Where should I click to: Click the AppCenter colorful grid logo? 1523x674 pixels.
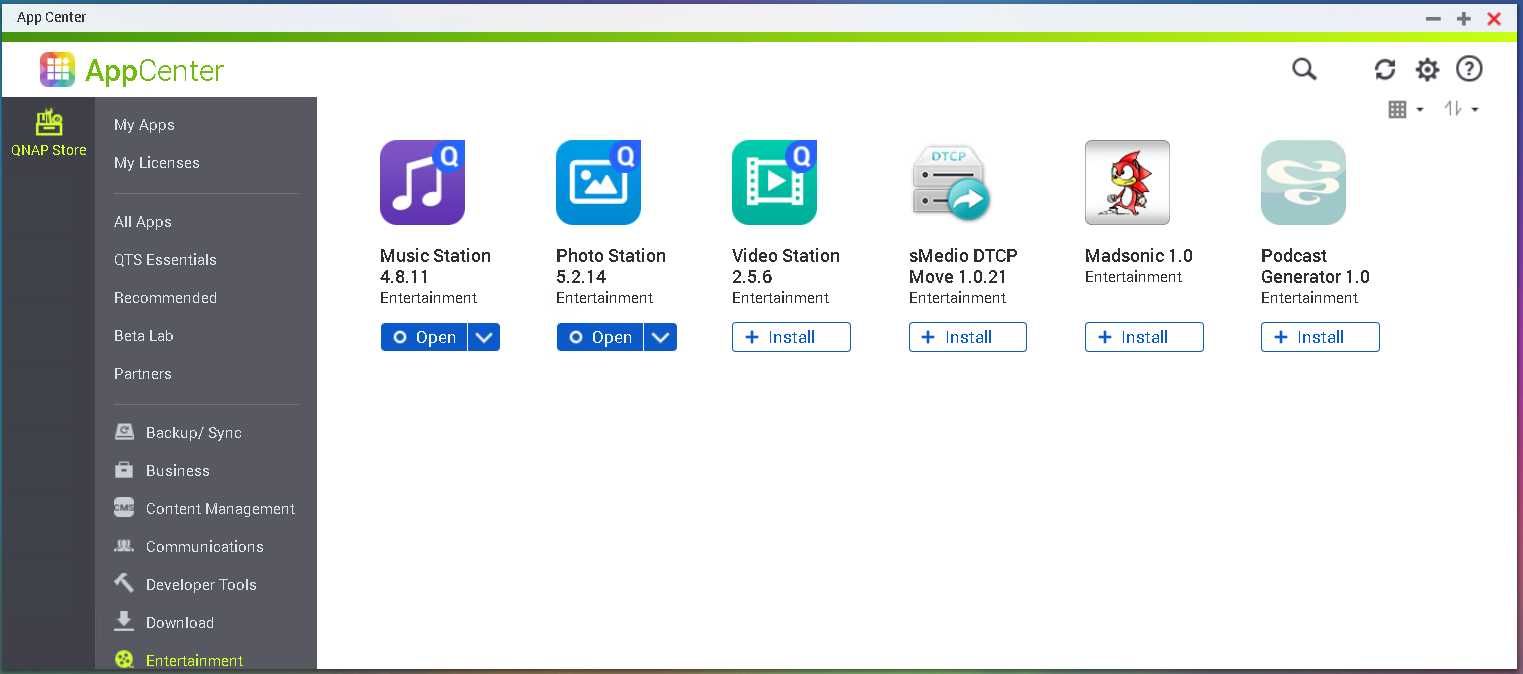[x=57, y=69]
